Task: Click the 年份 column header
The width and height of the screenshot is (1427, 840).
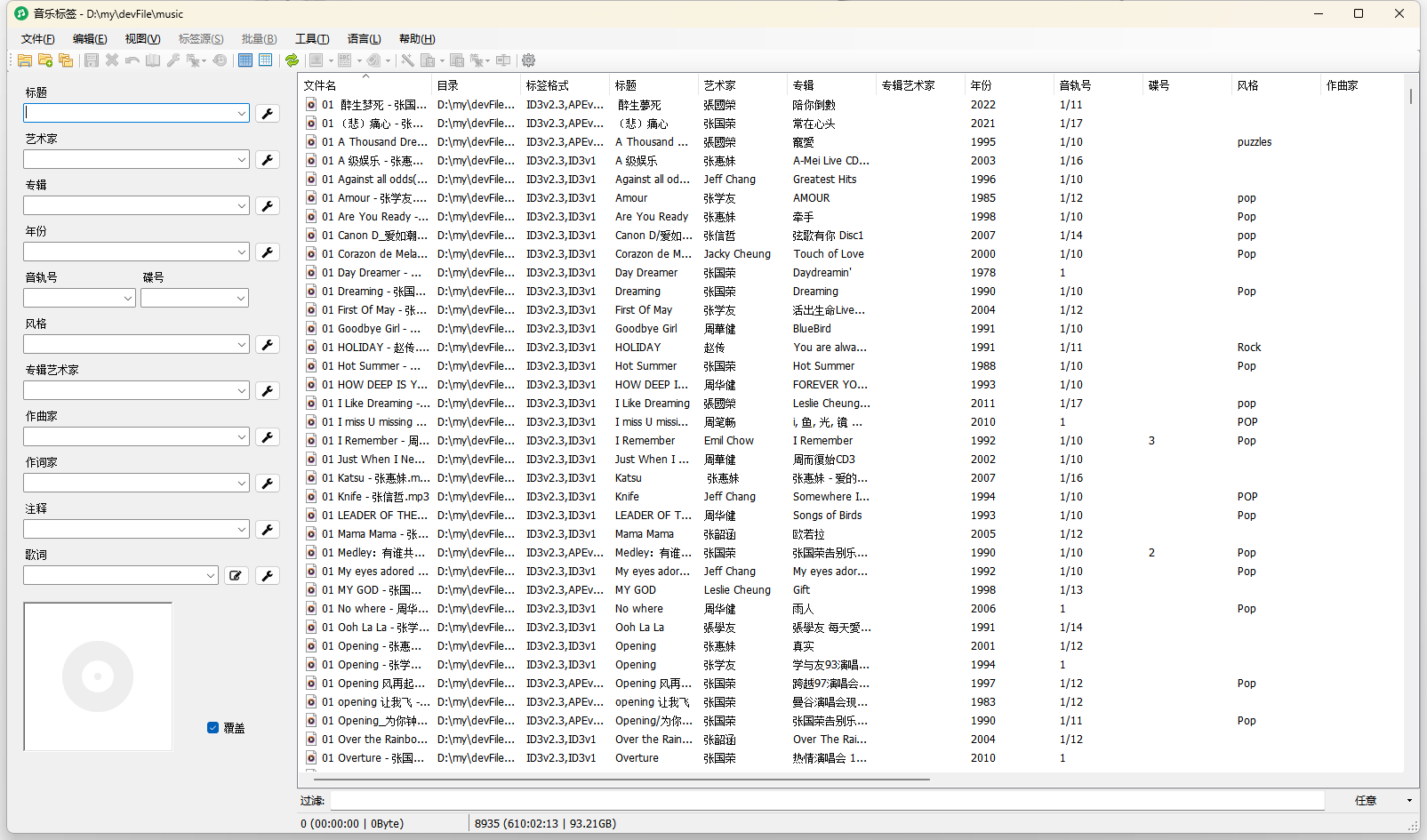Action: pyautogui.click(x=982, y=85)
